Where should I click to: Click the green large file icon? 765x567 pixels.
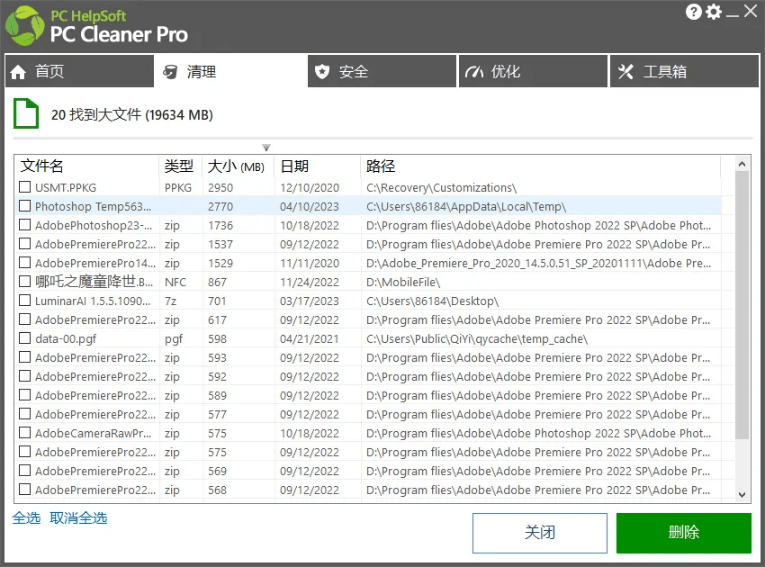25,114
